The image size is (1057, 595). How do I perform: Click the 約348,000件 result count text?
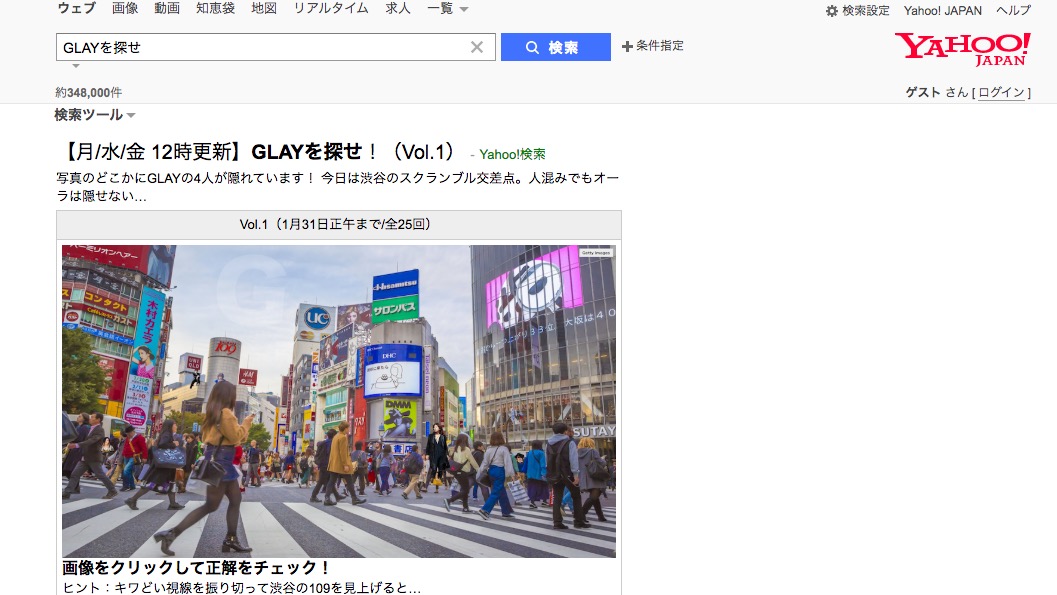(x=88, y=92)
